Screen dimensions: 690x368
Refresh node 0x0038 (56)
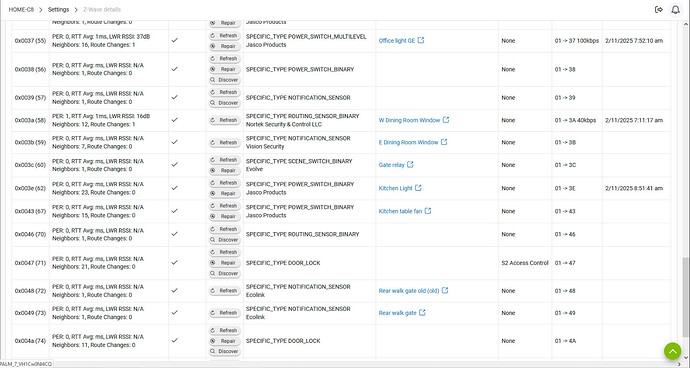[x=224, y=58]
